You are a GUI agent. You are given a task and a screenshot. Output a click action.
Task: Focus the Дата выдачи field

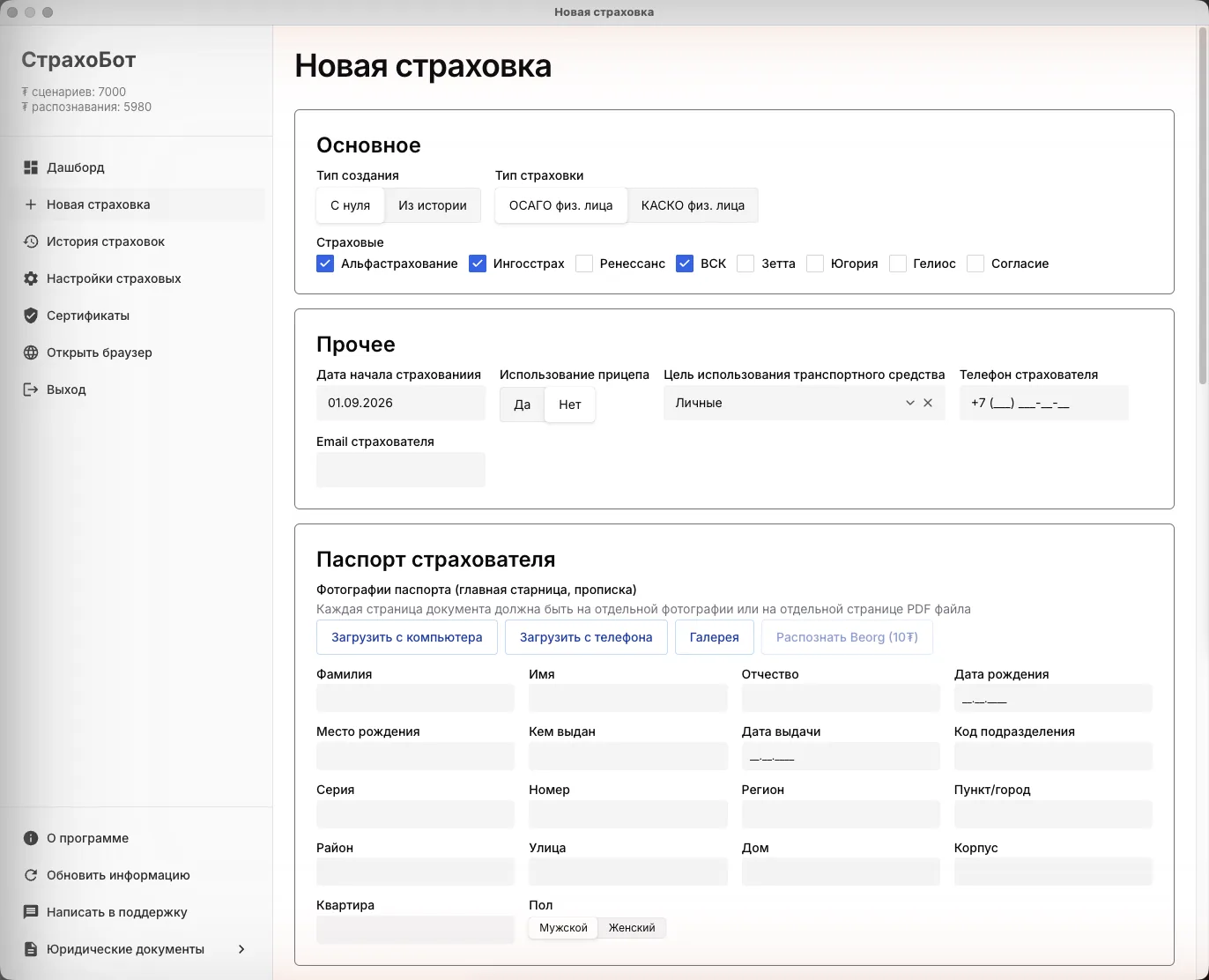tap(841, 756)
